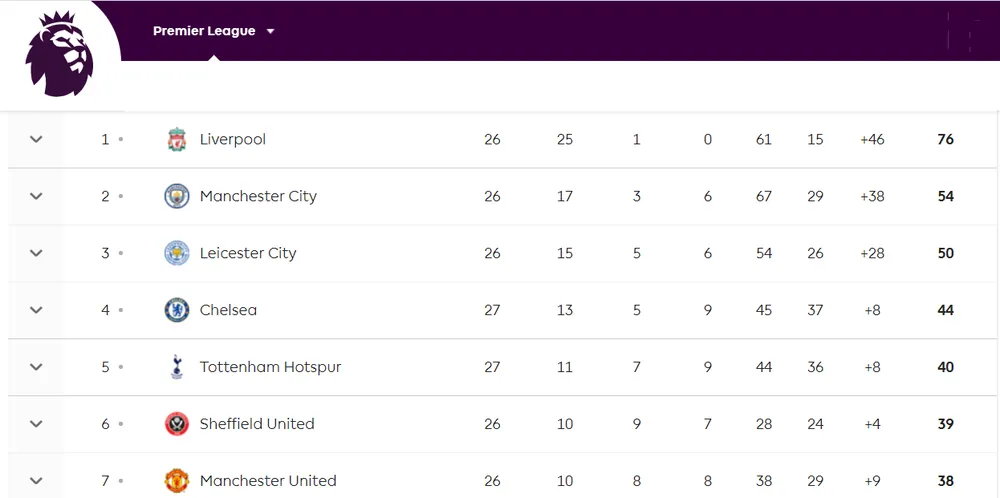This screenshot has height=498, width=1000.
Task: Expand the Sheffield United row chevron
Action: point(36,424)
